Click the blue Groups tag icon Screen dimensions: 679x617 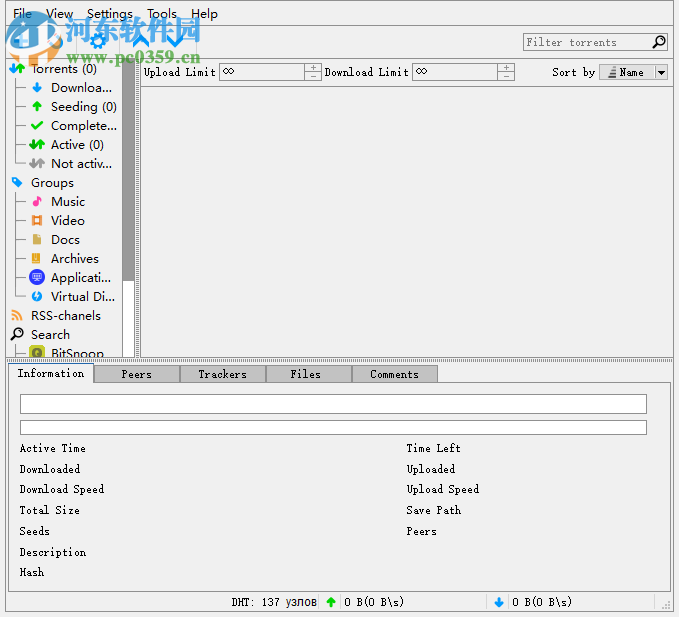click(x=17, y=182)
